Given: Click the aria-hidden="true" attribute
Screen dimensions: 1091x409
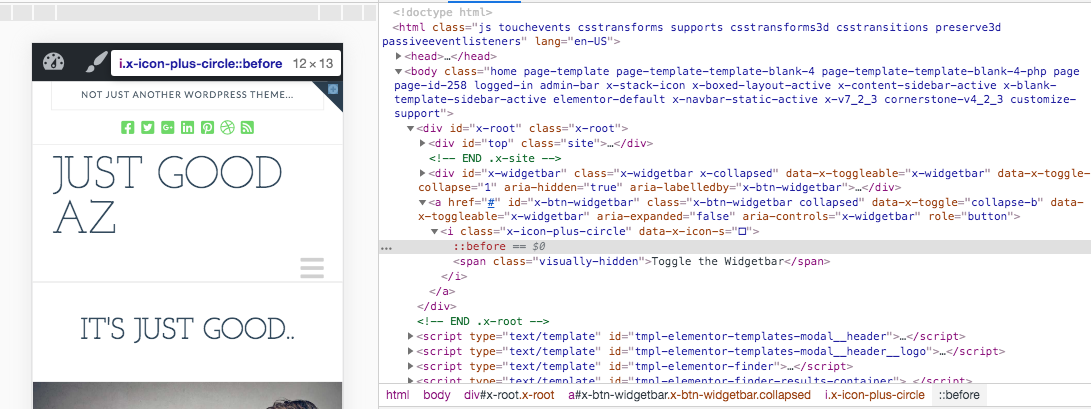Looking at the screenshot, I should click(563, 188).
